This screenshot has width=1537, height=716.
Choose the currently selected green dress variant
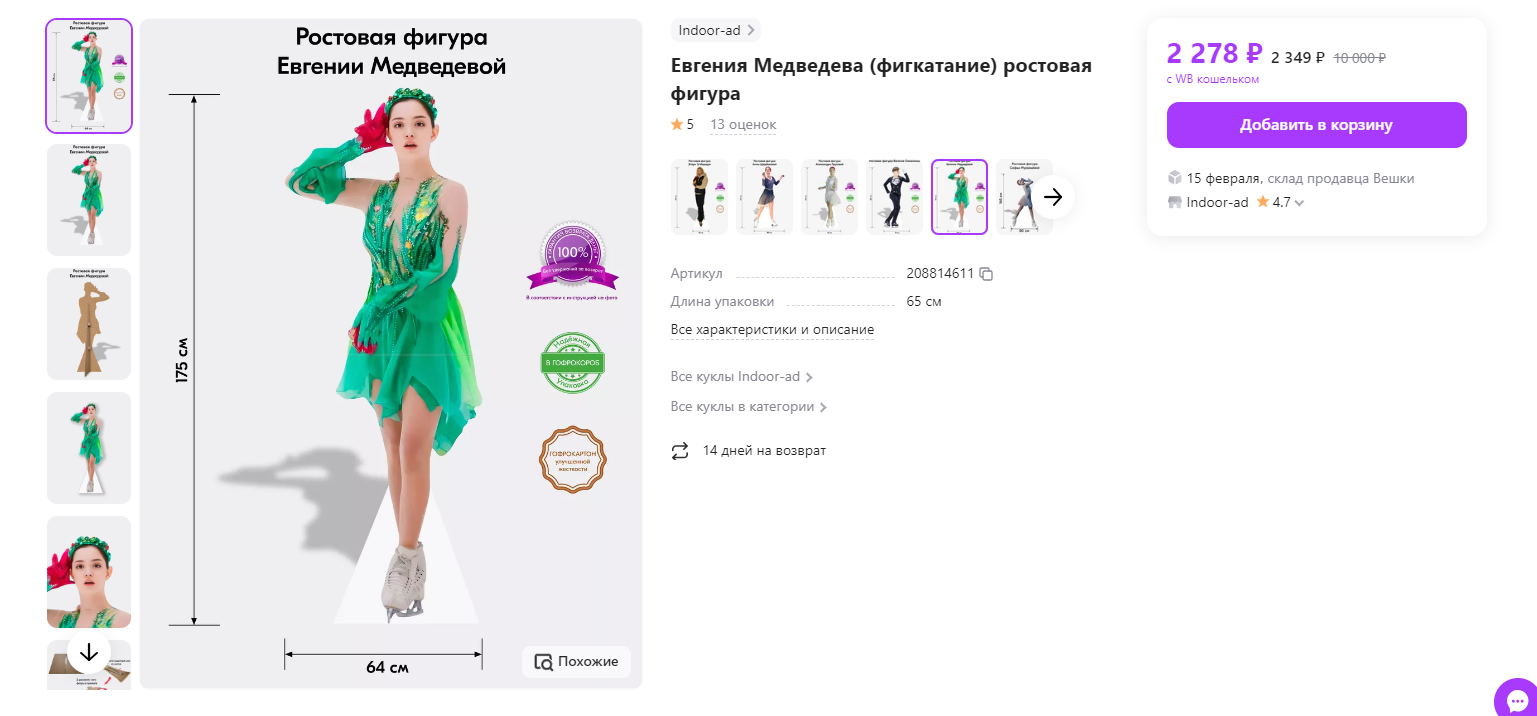[x=959, y=197]
